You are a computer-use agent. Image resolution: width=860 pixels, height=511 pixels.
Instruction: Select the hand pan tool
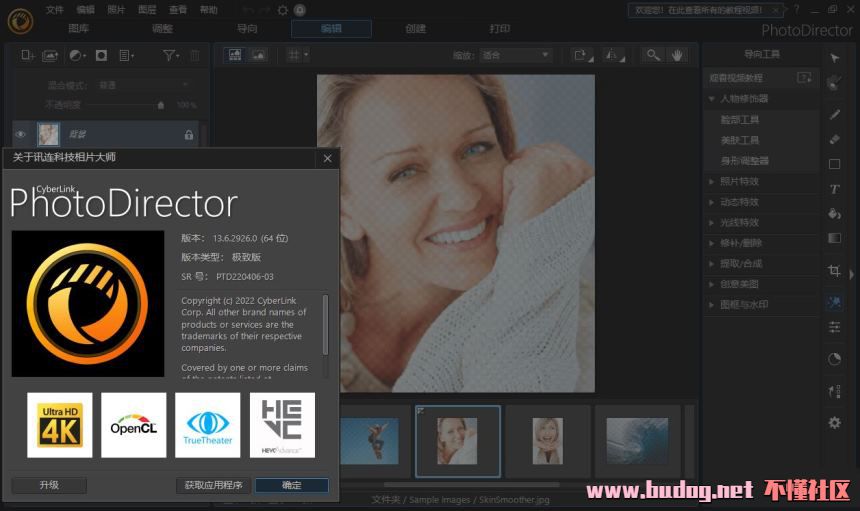tap(677, 55)
